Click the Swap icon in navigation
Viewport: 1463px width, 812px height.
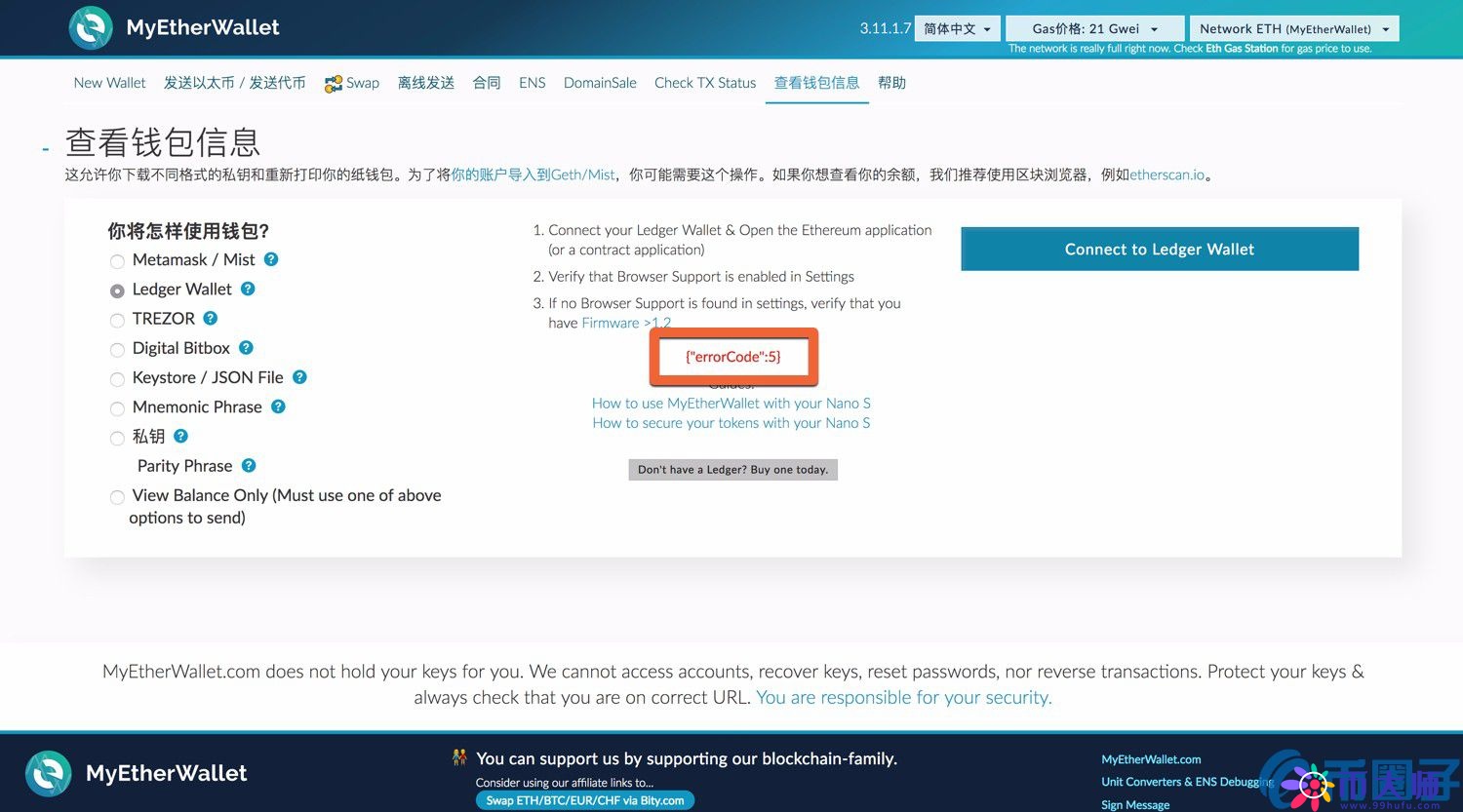(x=334, y=84)
